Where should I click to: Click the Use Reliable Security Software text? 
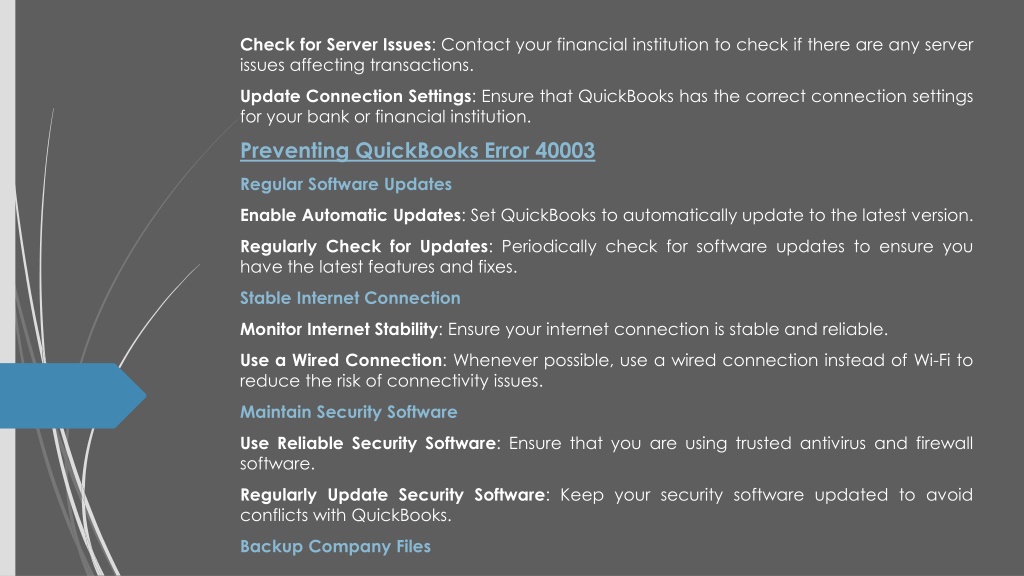click(x=368, y=443)
